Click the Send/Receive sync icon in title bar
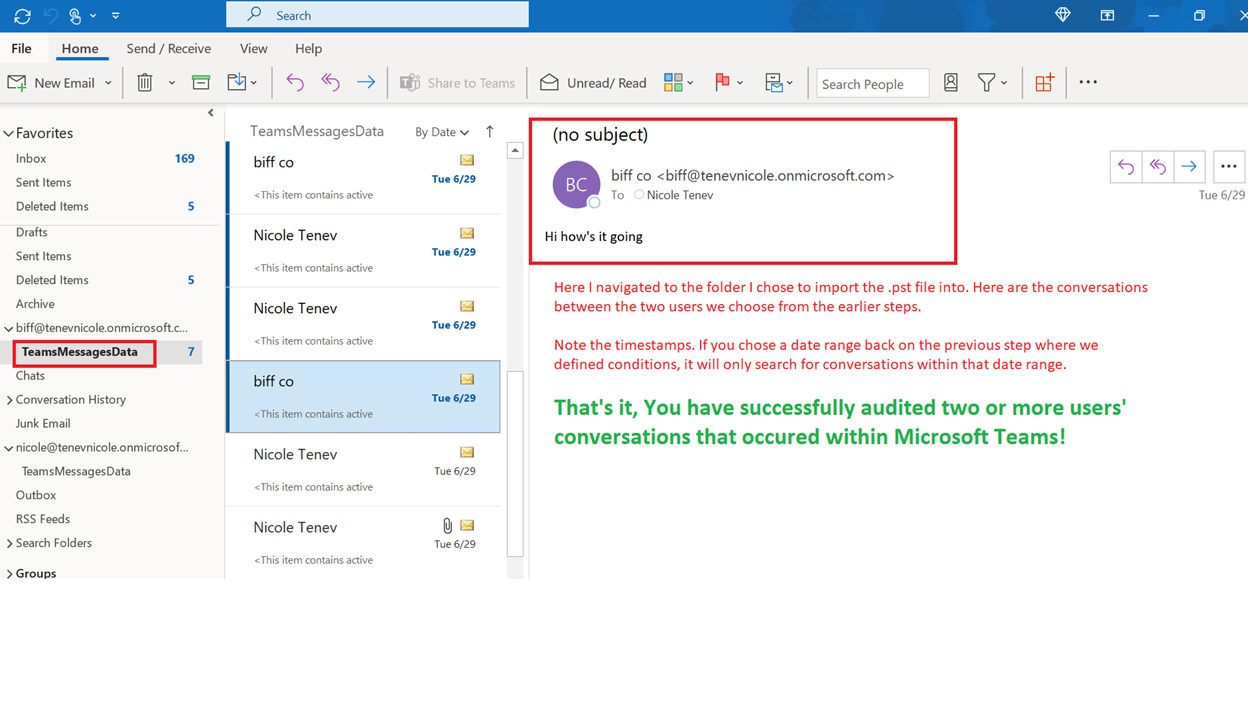The image size is (1248, 717). point(22,16)
